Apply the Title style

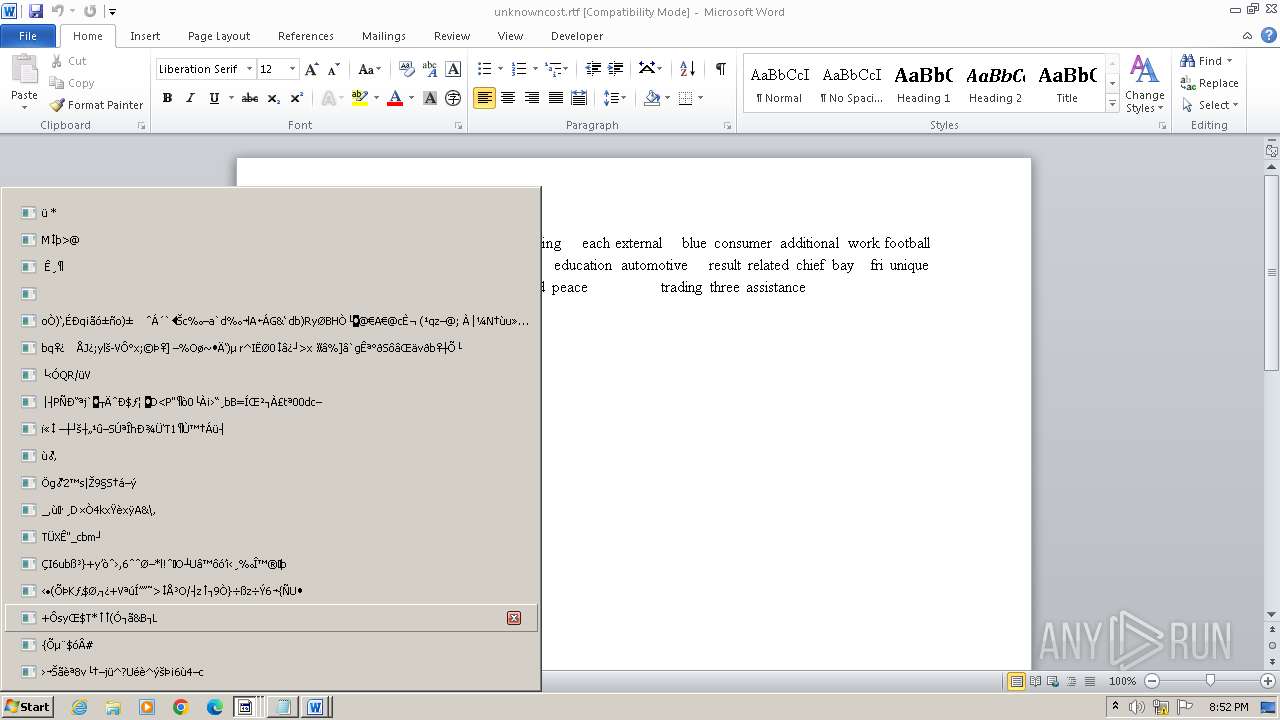coord(1067,84)
